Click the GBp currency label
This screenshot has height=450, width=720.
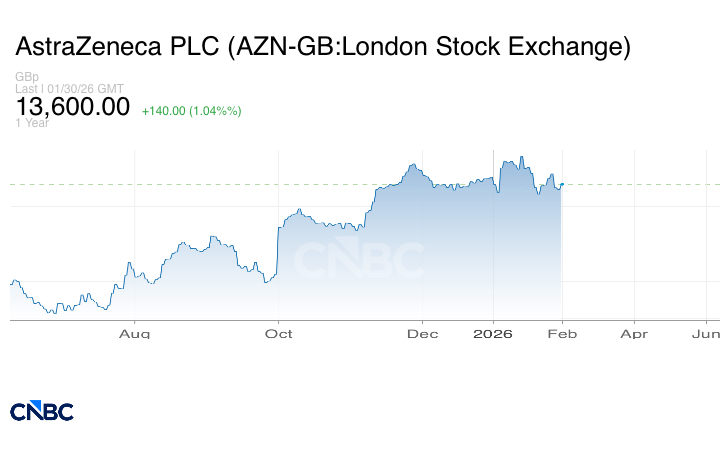[x=26, y=77]
